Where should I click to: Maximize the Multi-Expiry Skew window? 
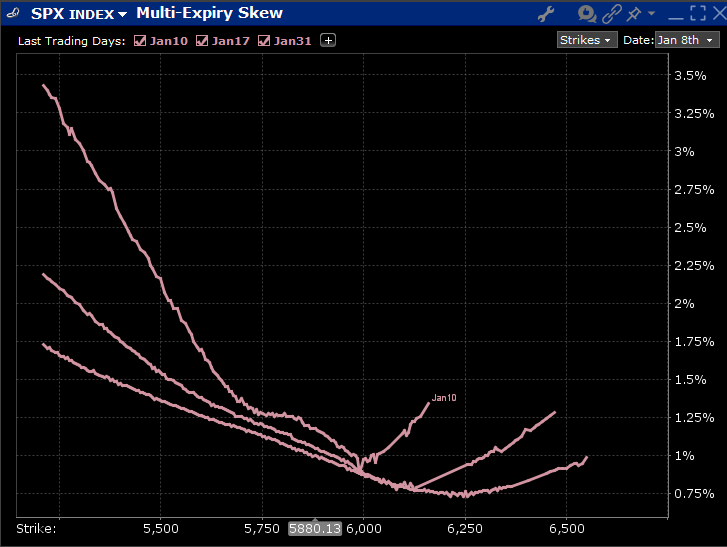click(698, 13)
